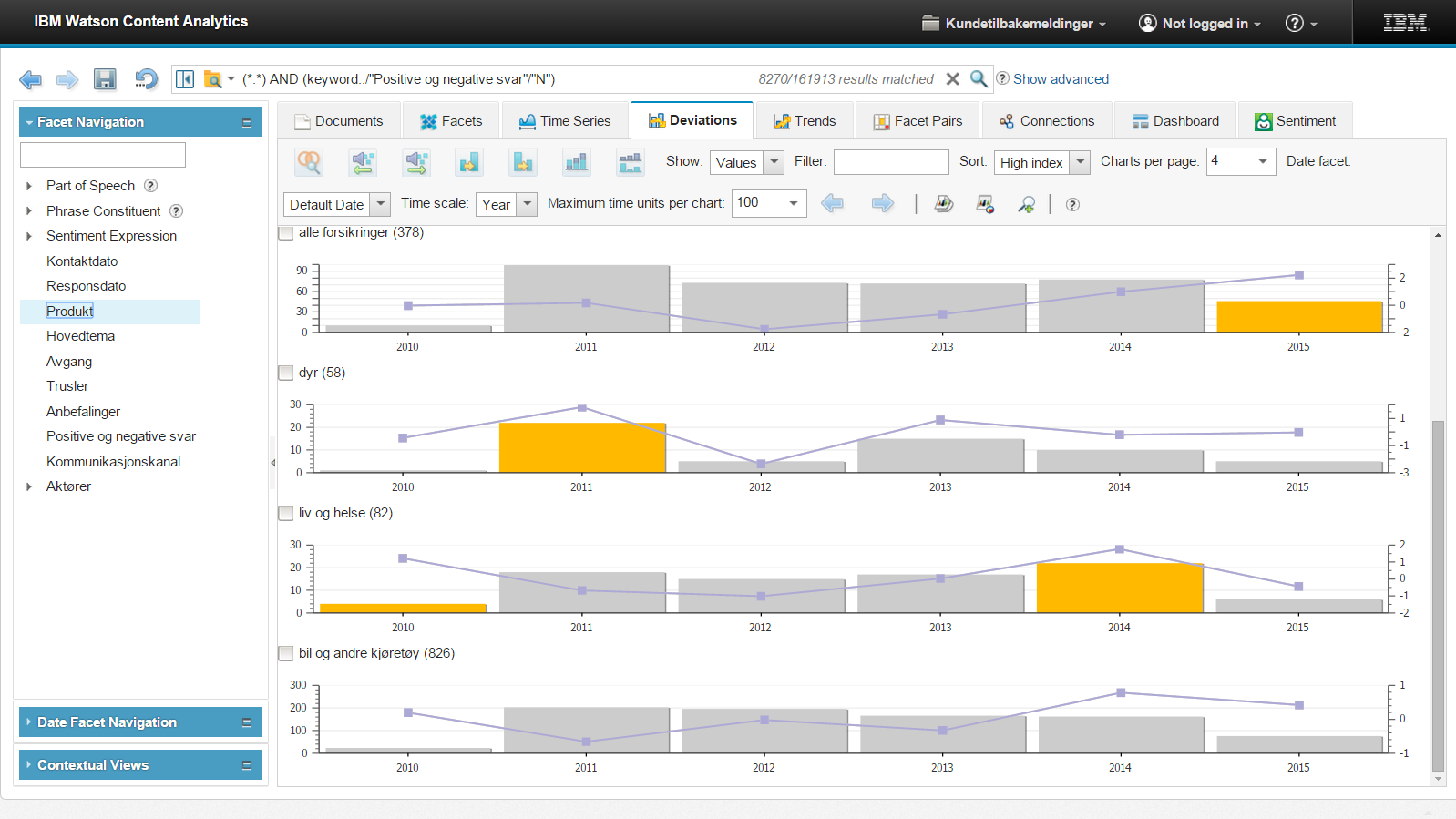The image size is (1456, 819).
Task: Click the speaker icon with left green arrow
Action: click(363, 162)
